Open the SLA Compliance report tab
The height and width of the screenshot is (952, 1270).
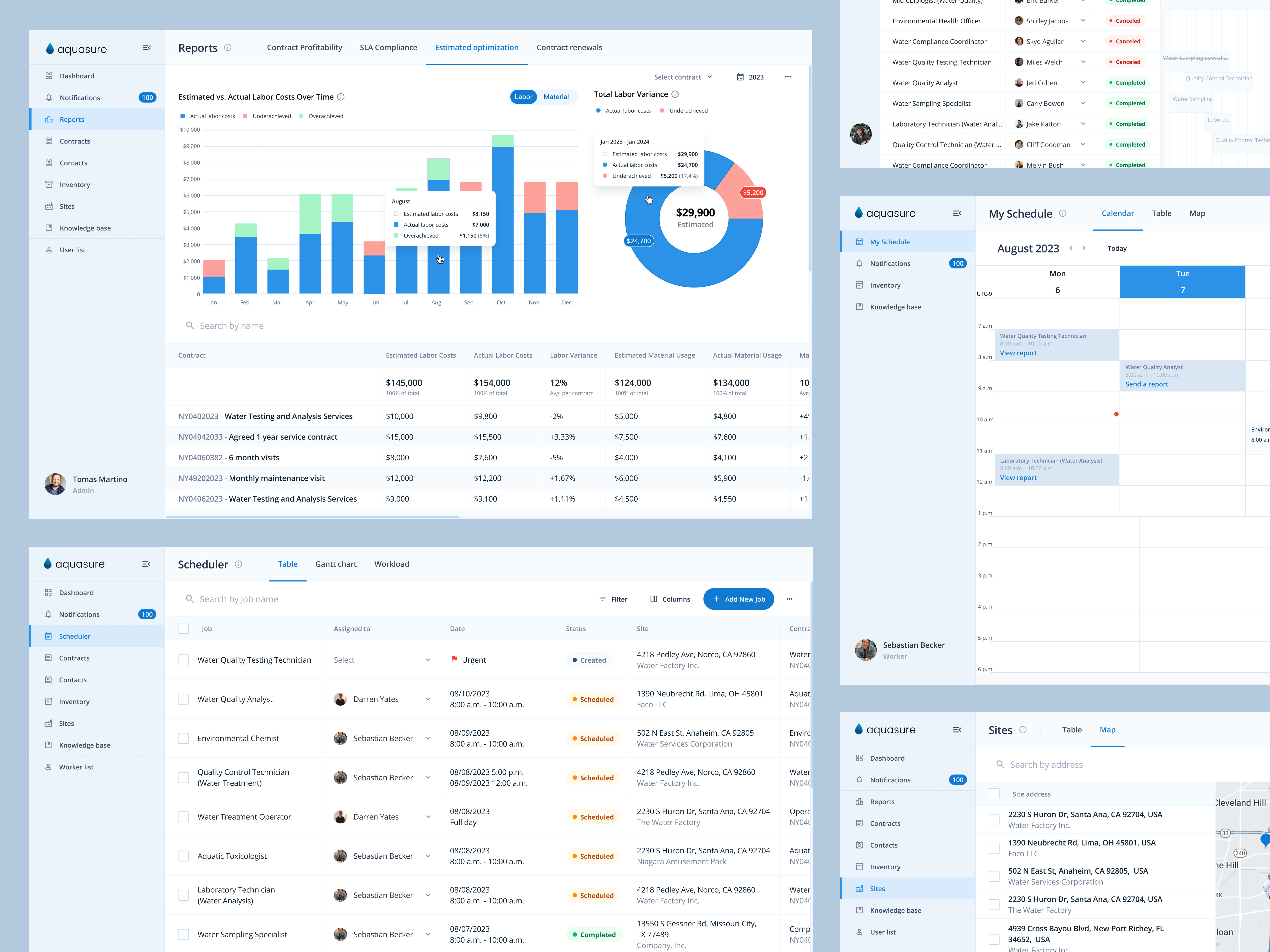(389, 48)
